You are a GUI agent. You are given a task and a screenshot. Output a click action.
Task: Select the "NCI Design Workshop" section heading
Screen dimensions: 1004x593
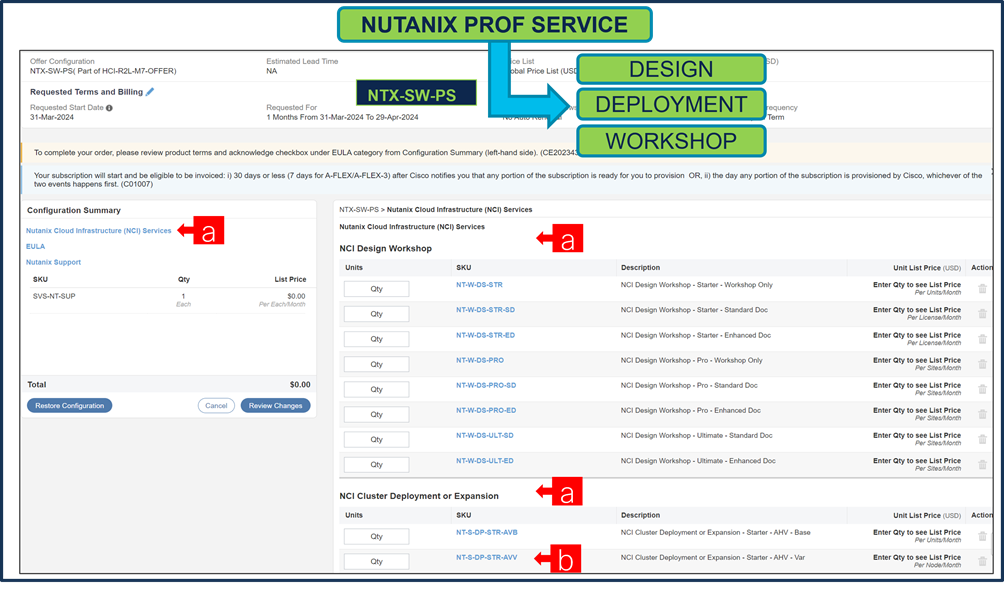click(385, 248)
